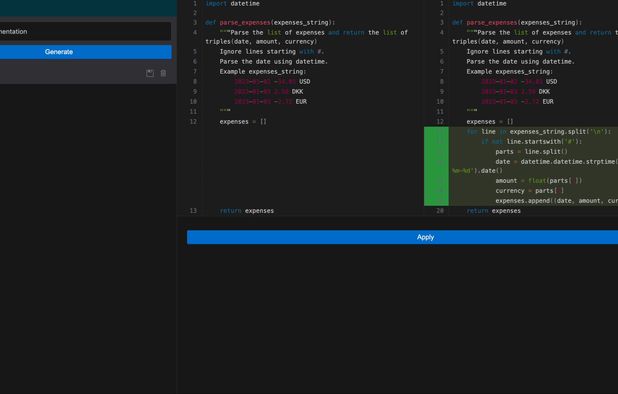This screenshot has height=394, width=618.
Task: Click 'return expenses' on line 20 right pane
Action: click(x=493, y=211)
